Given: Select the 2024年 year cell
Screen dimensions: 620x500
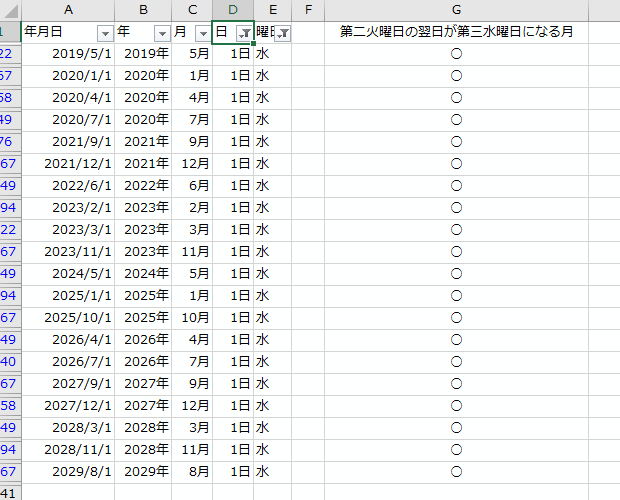Looking at the screenshot, I should (x=143, y=274).
